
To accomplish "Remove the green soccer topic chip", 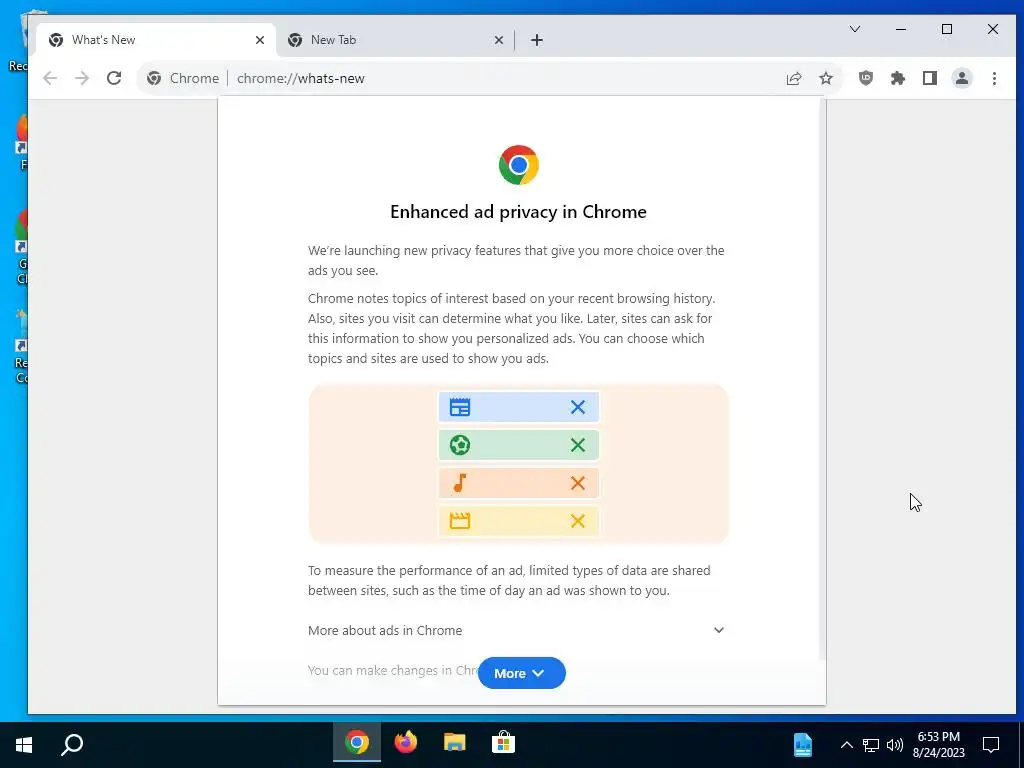I will [x=578, y=445].
